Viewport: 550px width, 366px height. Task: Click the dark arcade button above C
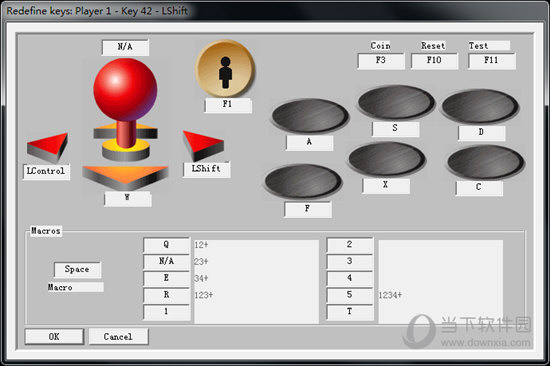486,162
